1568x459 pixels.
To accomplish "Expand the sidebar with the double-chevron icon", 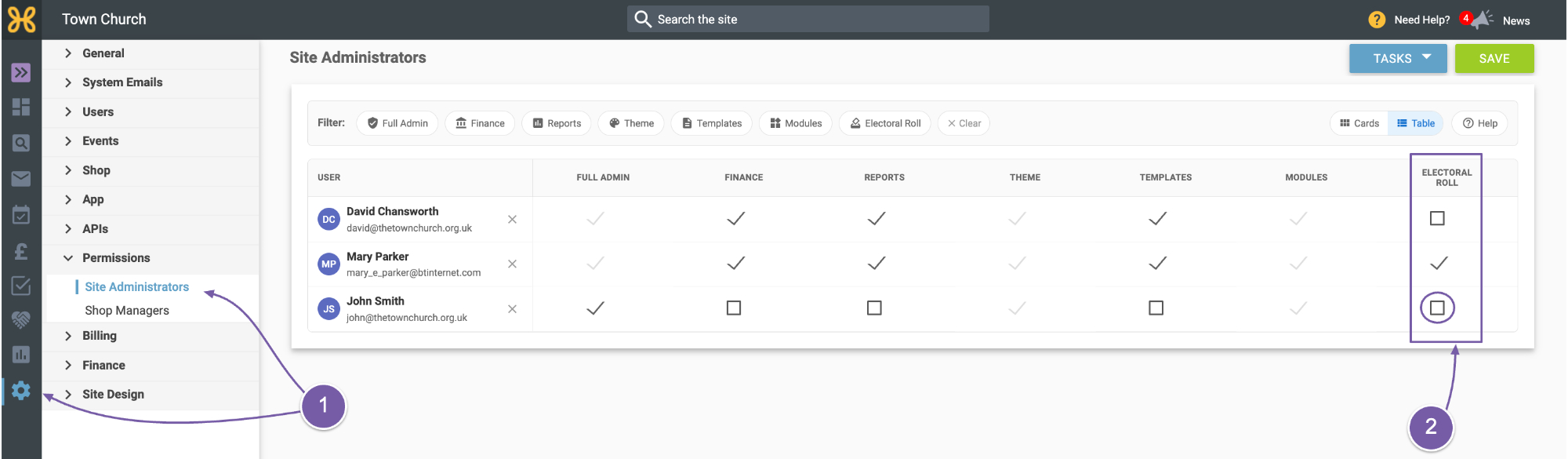I will pos(21,72).
